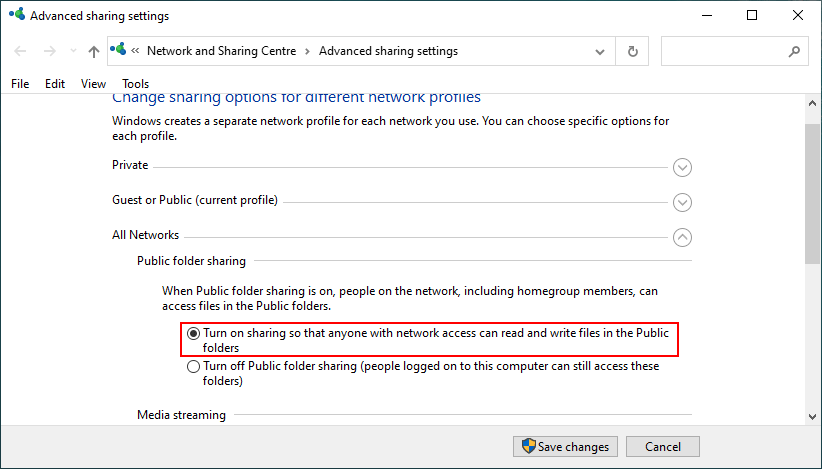Click the Private profile label
822x469 pixels.
(130, 165)
